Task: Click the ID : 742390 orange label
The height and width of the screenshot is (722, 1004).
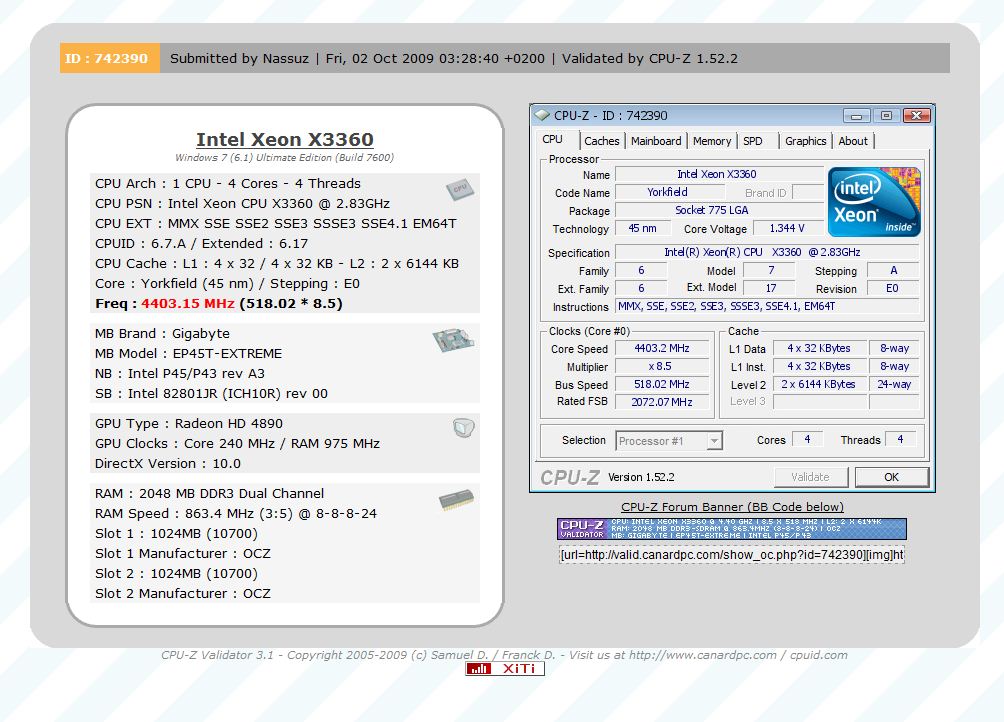Action: [109, 58]
